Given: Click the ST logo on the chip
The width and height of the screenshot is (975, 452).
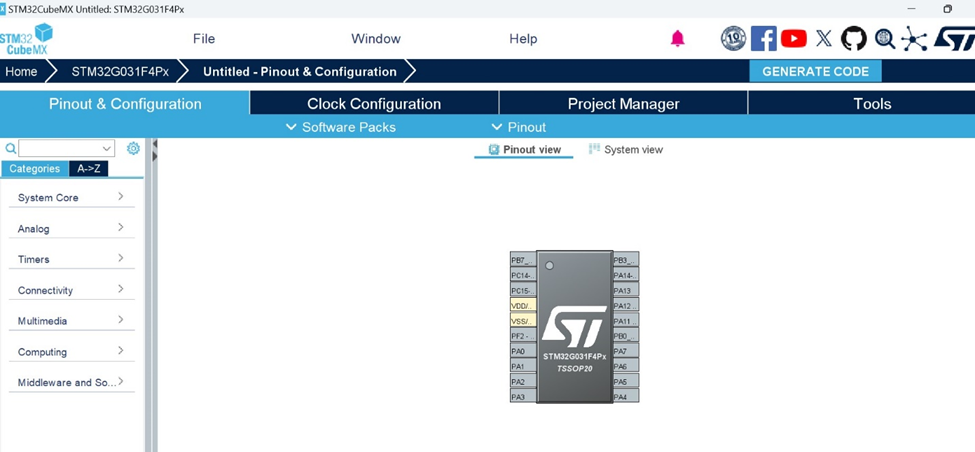Looking at the screenshot, I should click(x=574, y=326).
